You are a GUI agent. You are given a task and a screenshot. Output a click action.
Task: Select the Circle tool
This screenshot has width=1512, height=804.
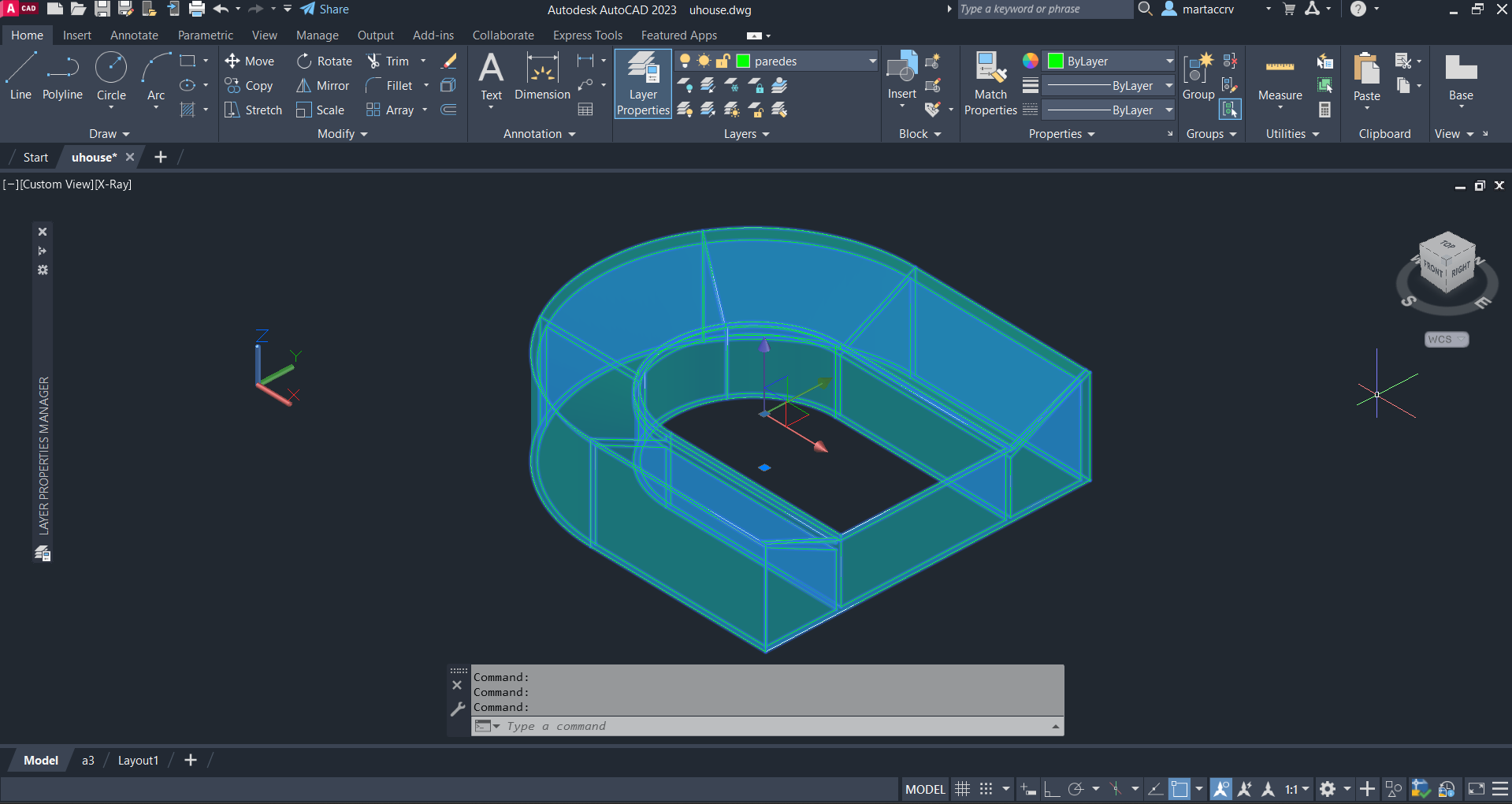tap(111, 76)
